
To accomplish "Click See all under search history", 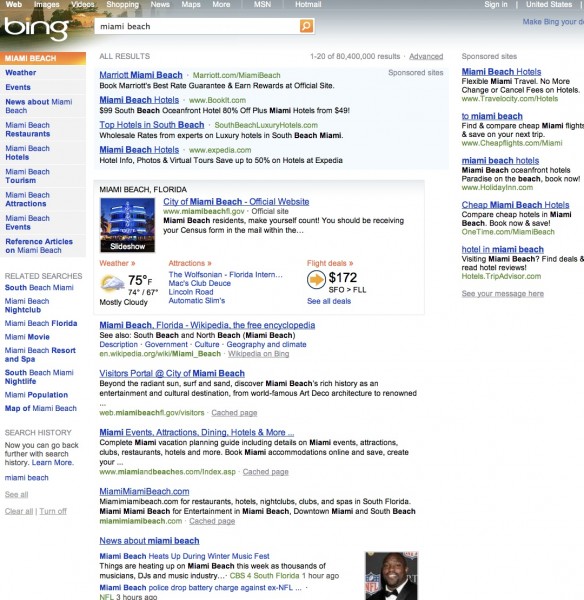I will 16,495.
